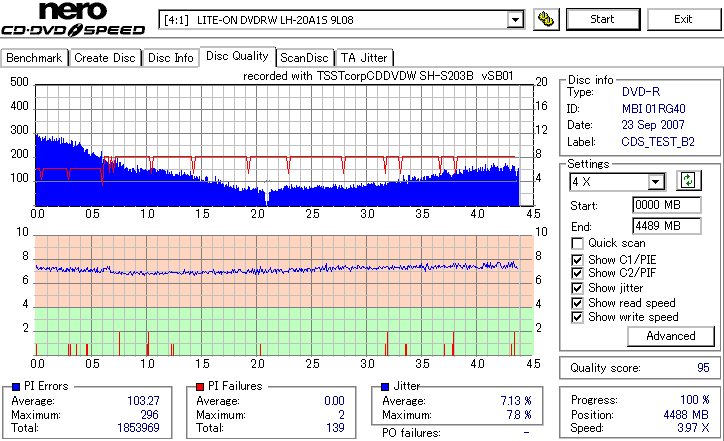The width and height of the screenshot is (724, 441).
Task: Click the blue PI Errors legend square
Action: 16,387
